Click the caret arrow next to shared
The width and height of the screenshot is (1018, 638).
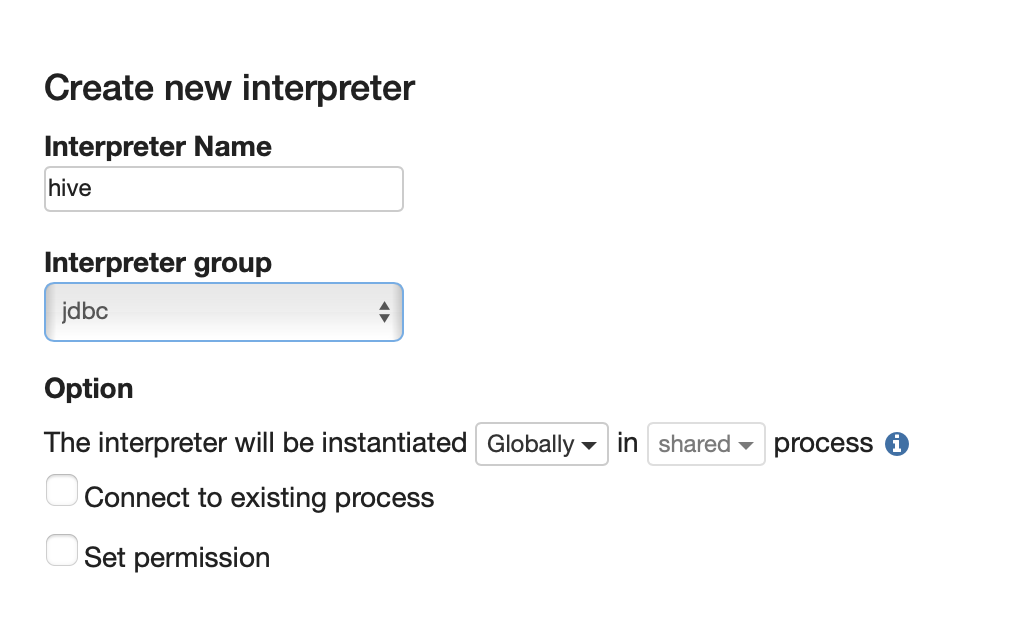(x=746, y=445)
